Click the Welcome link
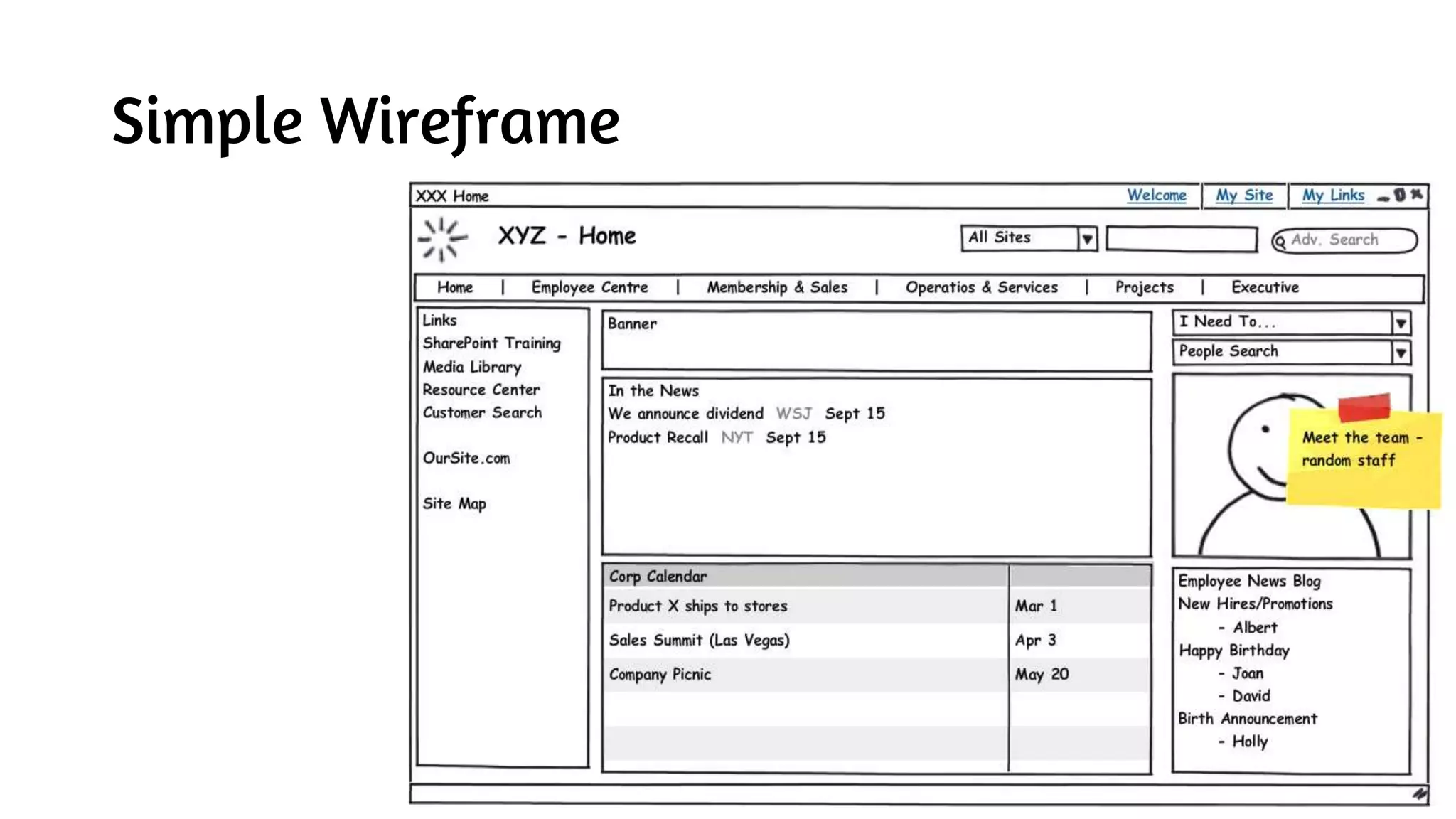Image resolution: width=1456 pixels, height=819 pixels. click(1156, 196)
